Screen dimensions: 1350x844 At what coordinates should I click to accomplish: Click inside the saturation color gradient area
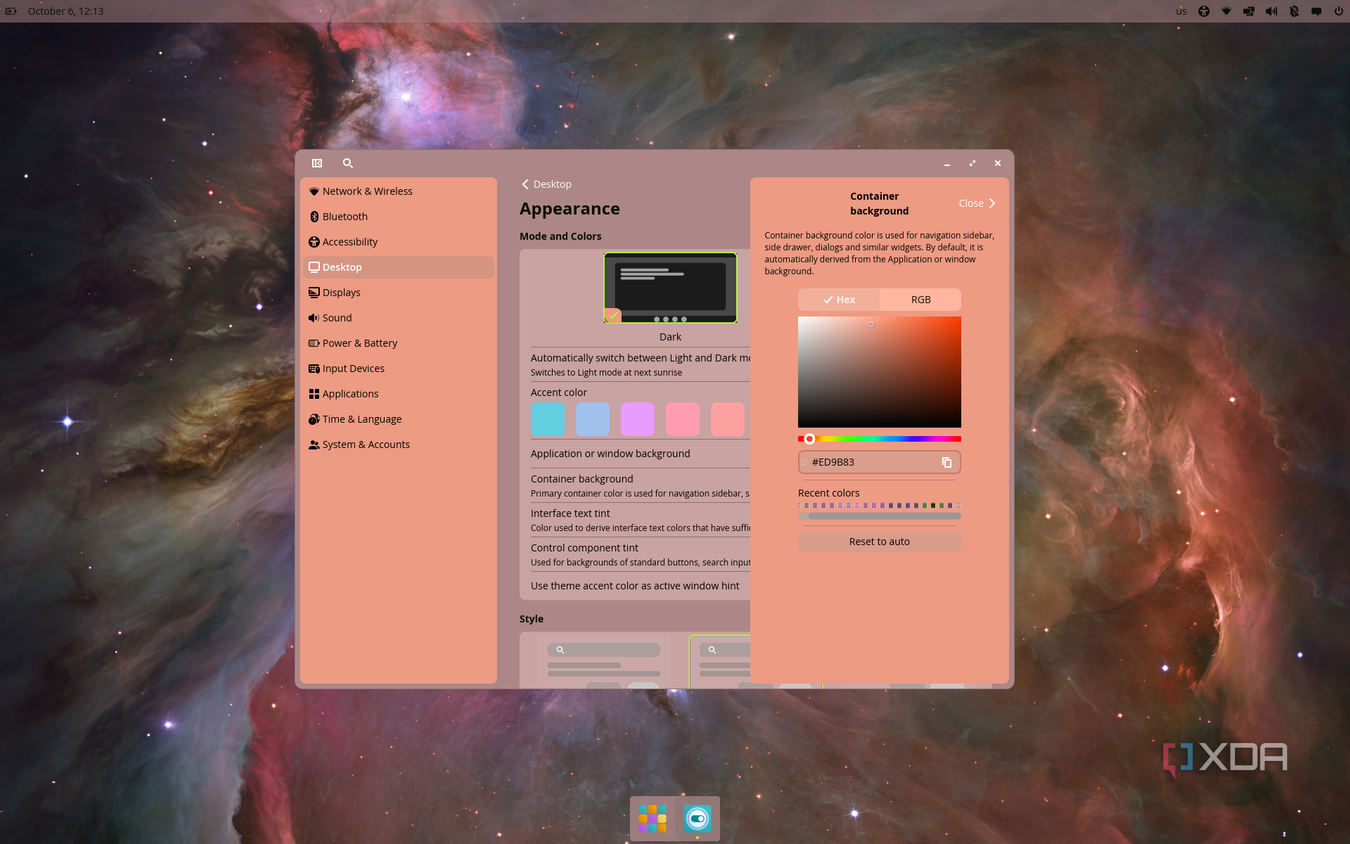[879, 372]
